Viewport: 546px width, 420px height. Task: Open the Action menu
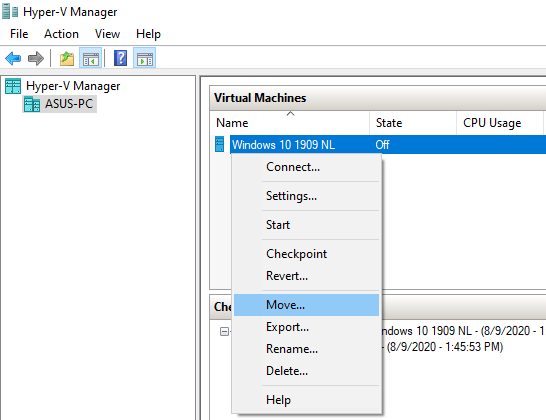point(61,34)
